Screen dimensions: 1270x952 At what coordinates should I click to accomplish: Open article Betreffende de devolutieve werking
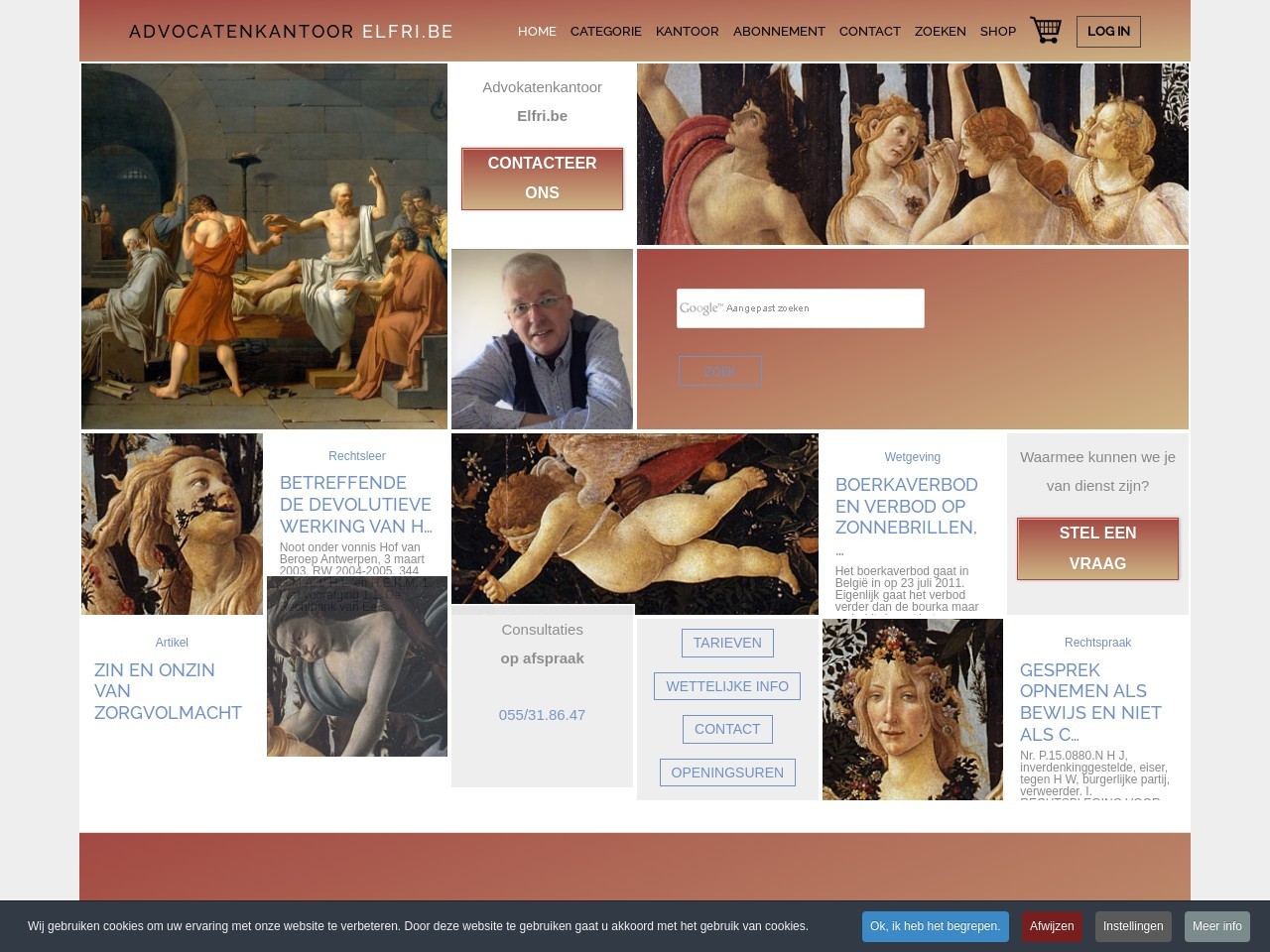(356, 505)
